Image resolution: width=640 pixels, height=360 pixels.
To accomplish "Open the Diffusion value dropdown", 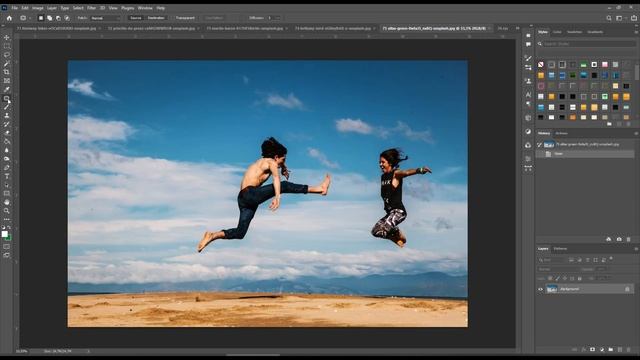I will coord(278,18).
